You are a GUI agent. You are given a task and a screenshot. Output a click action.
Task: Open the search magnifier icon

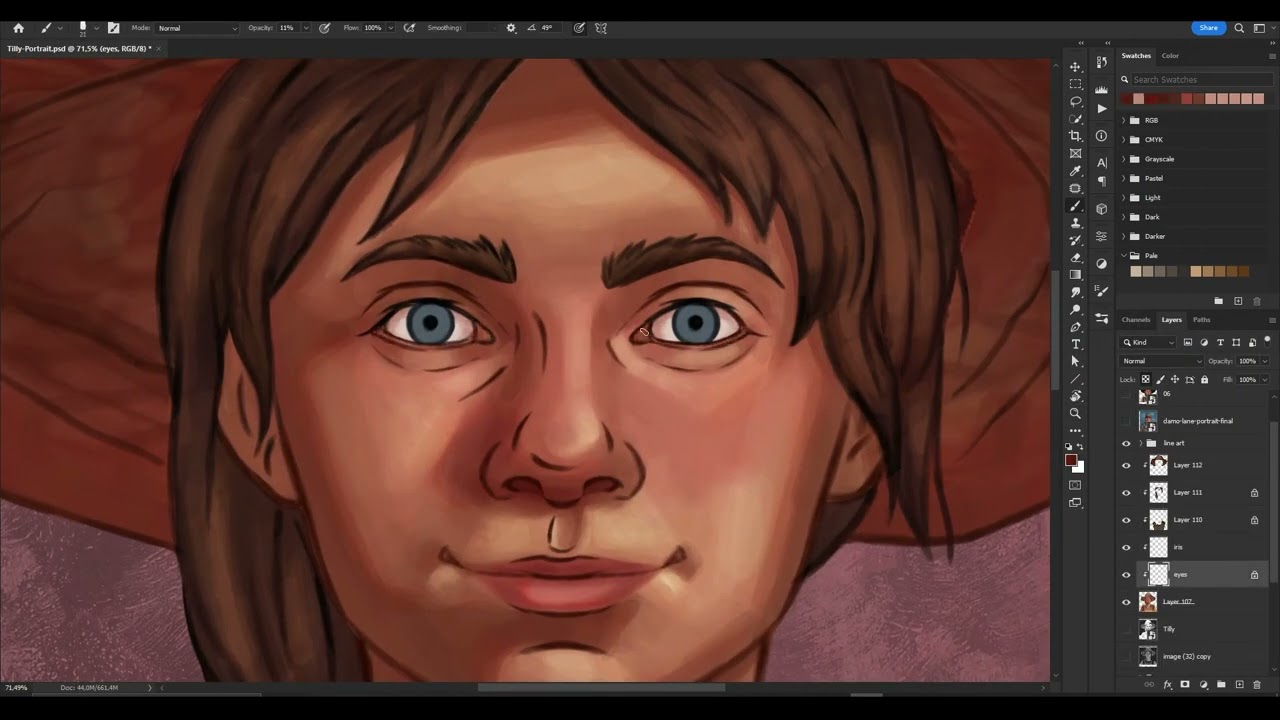[1239, 28]
